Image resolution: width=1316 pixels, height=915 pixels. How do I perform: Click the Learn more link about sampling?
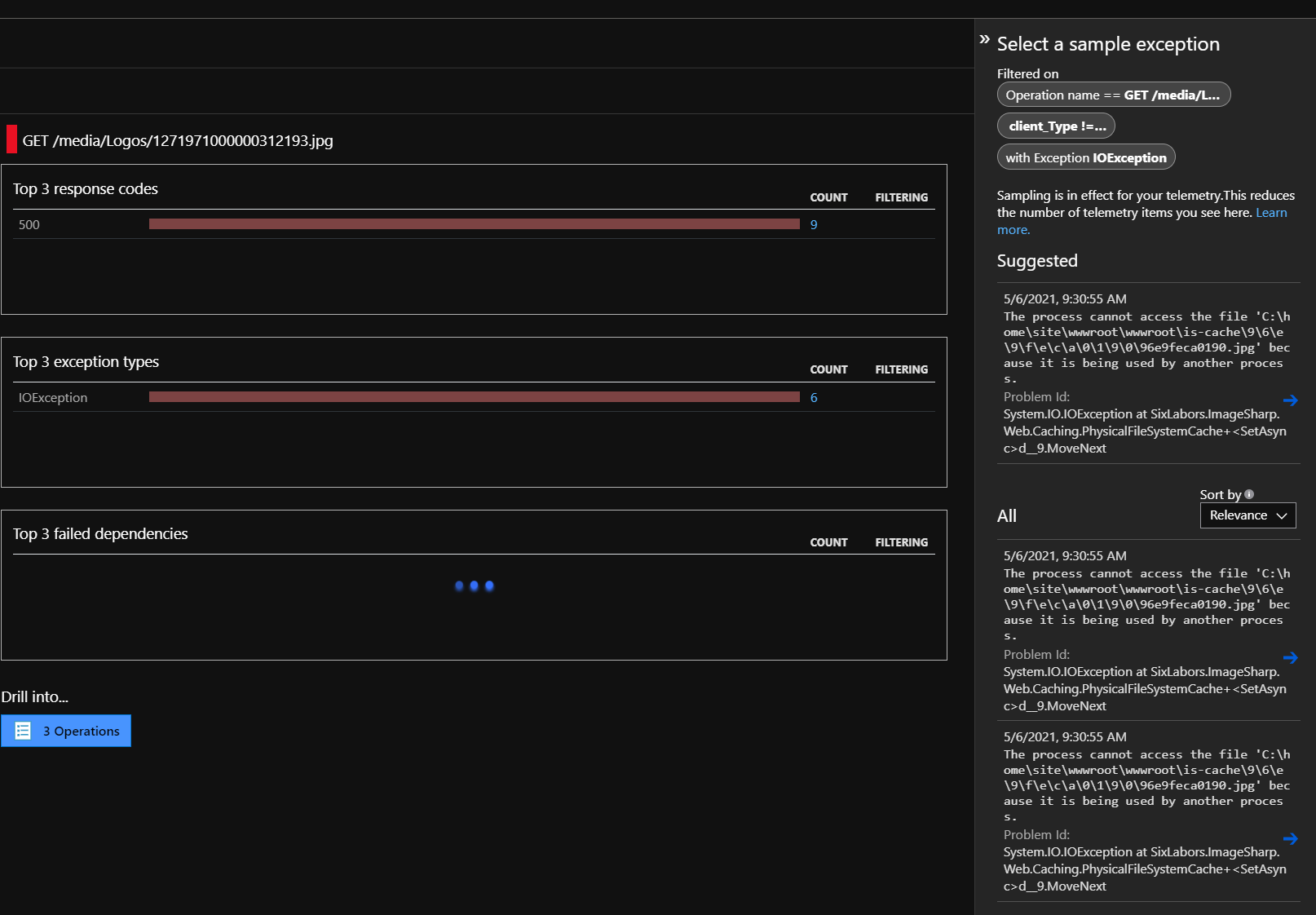pos(1272,212)
